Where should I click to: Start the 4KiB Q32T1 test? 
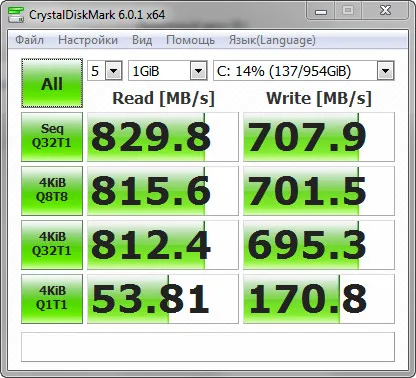click(52, 245)
